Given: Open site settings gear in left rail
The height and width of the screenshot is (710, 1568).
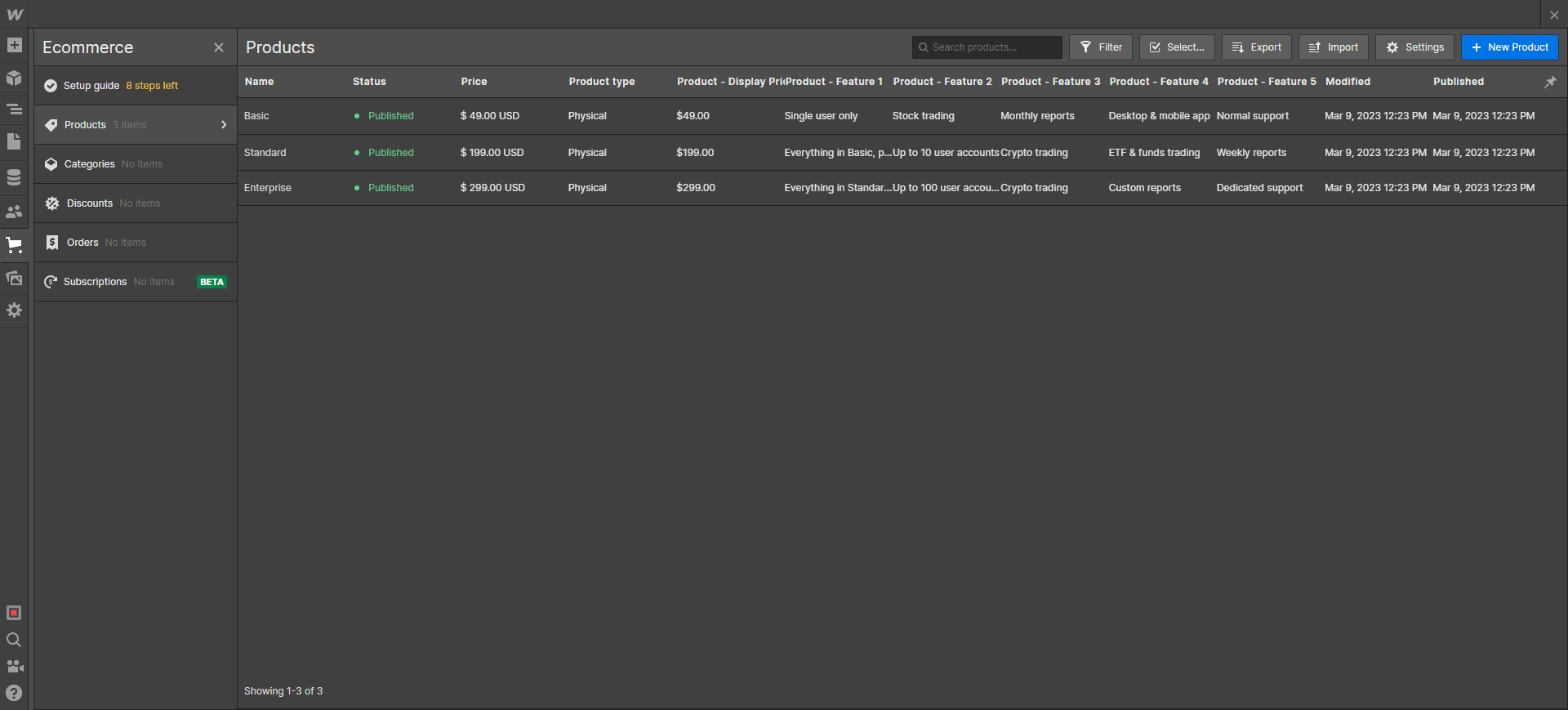Looking at the screenshot, I should pos(14,310).
